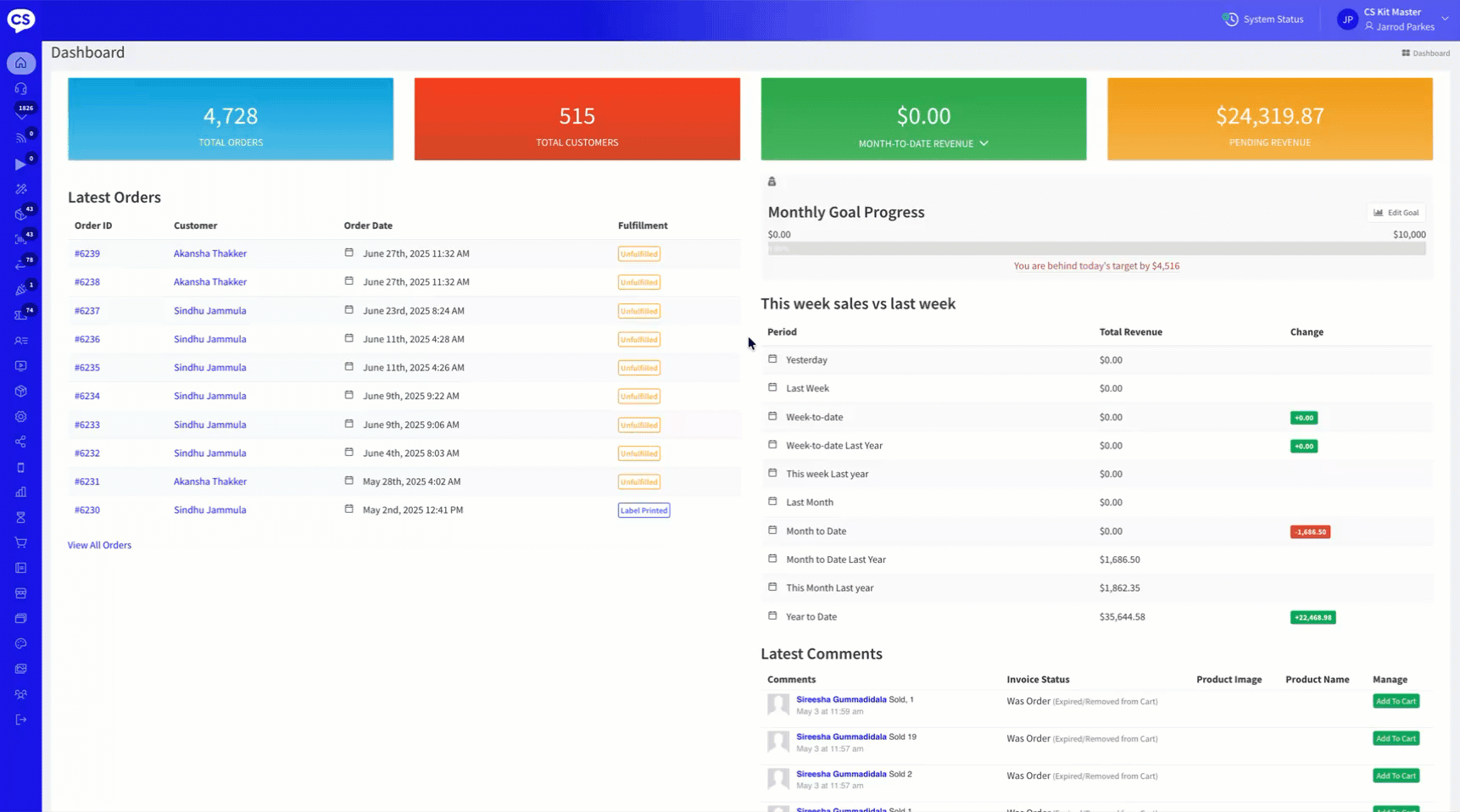
Task: Click the Monthly Goal progress bar
Action: point(1096,249)
